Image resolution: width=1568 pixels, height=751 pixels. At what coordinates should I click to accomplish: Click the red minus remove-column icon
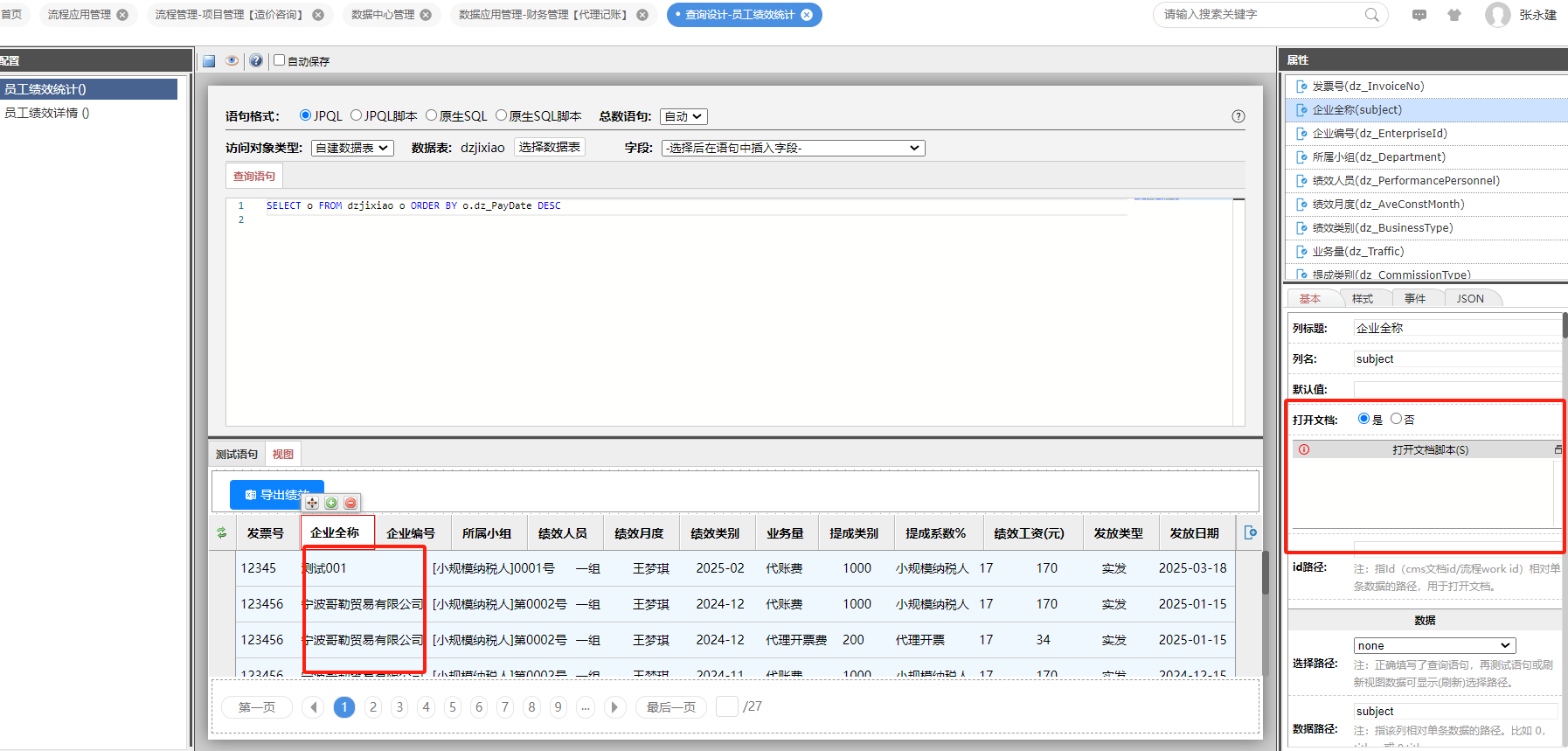point(350,503)
